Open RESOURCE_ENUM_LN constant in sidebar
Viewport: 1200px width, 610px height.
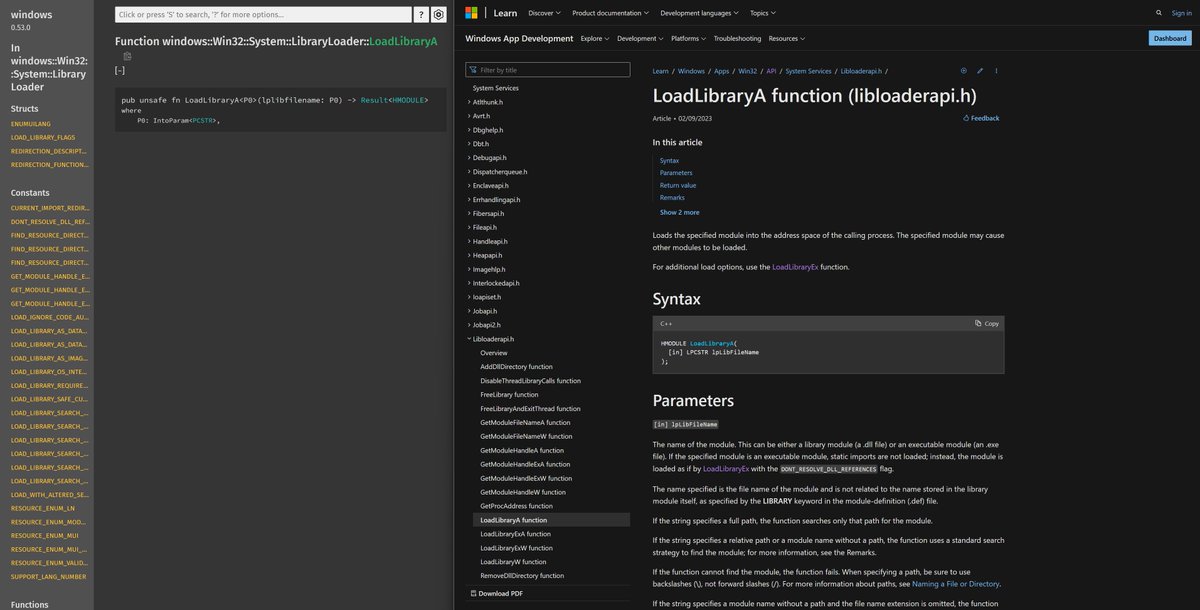coord(43,508)
